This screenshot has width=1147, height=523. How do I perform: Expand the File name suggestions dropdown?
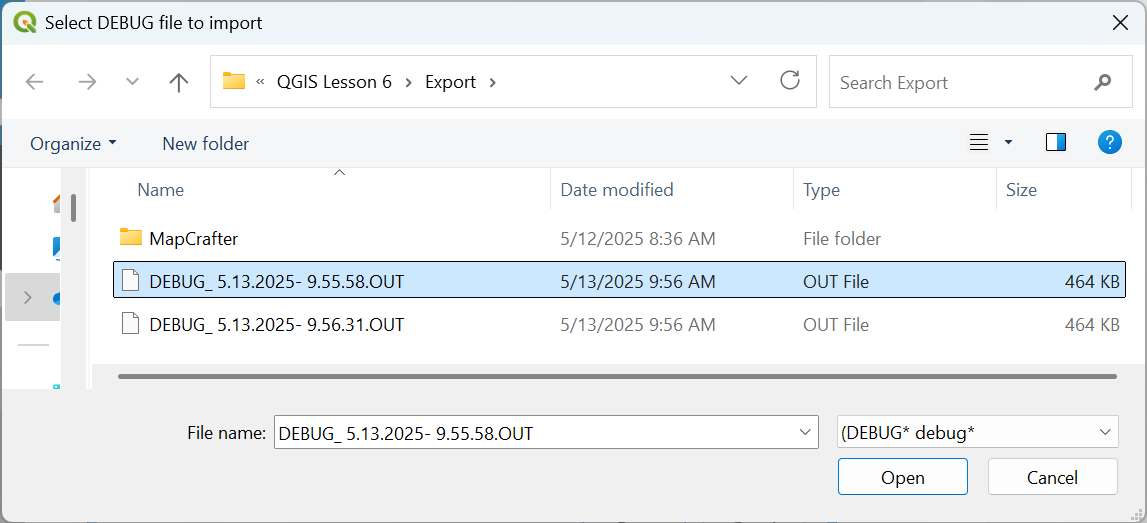(806, 433)
